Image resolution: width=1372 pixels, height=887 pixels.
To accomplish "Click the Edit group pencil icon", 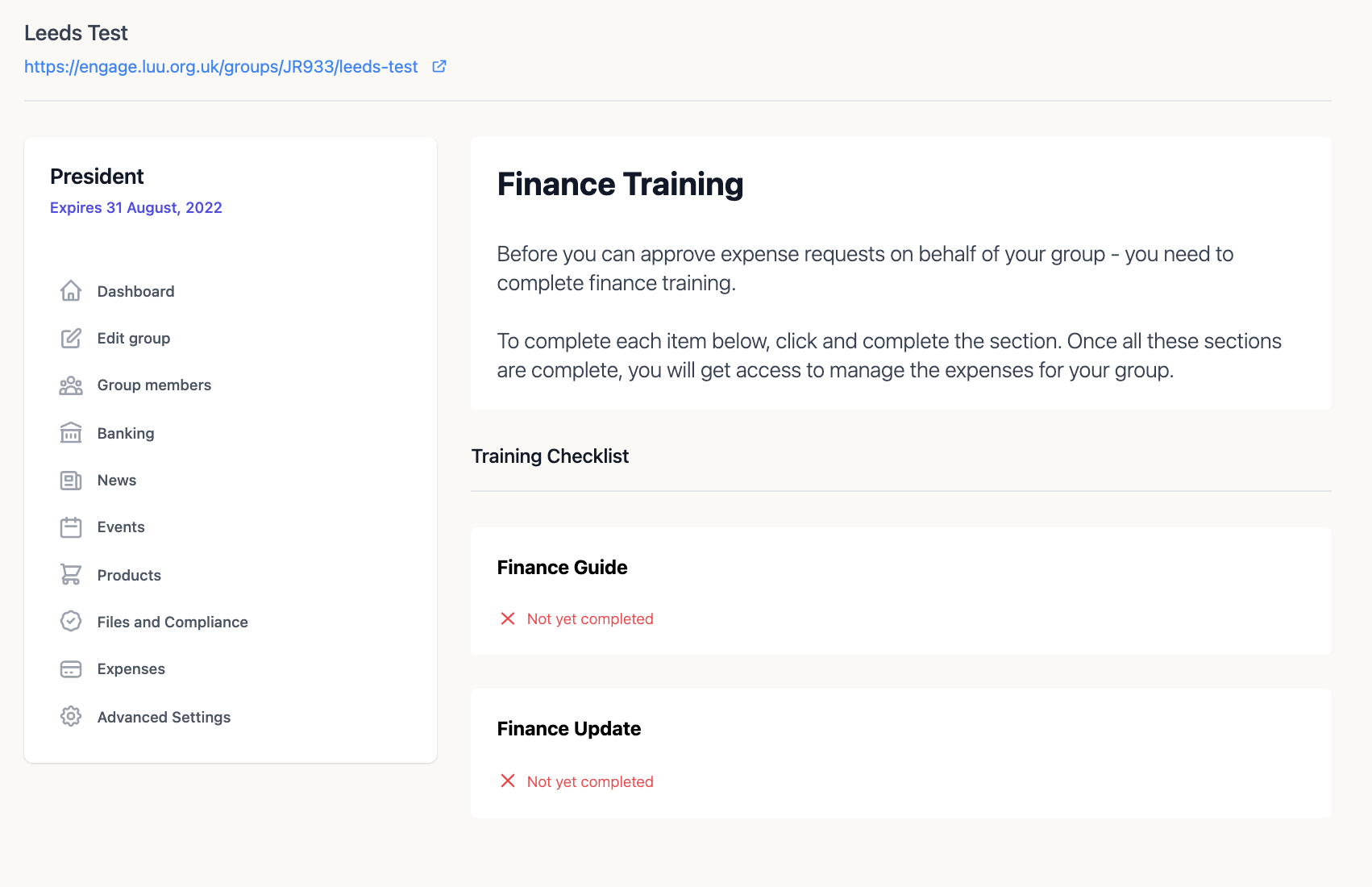I will pyautogui.click(x=71, y=338).
